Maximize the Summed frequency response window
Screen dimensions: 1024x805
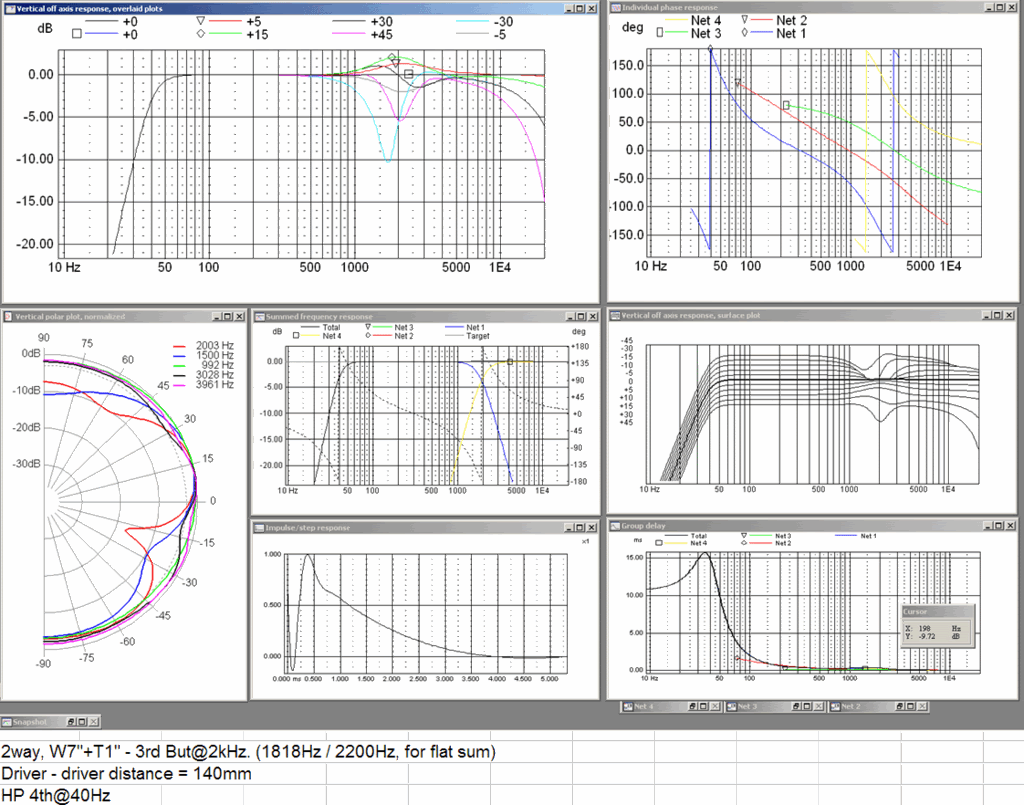click(x=581, y=317)
